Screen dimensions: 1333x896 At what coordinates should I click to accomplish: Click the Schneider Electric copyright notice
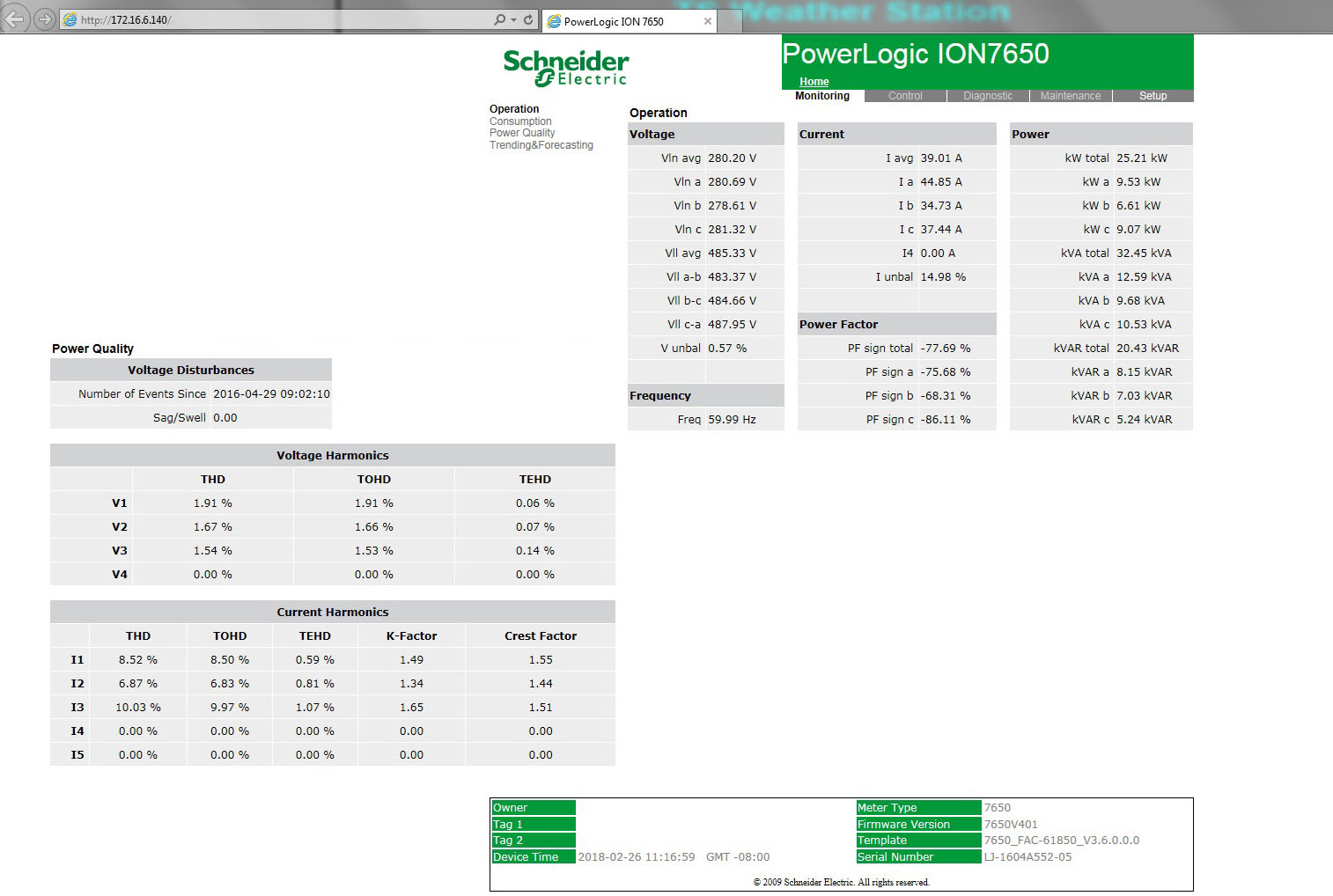[x=841, y=882]
